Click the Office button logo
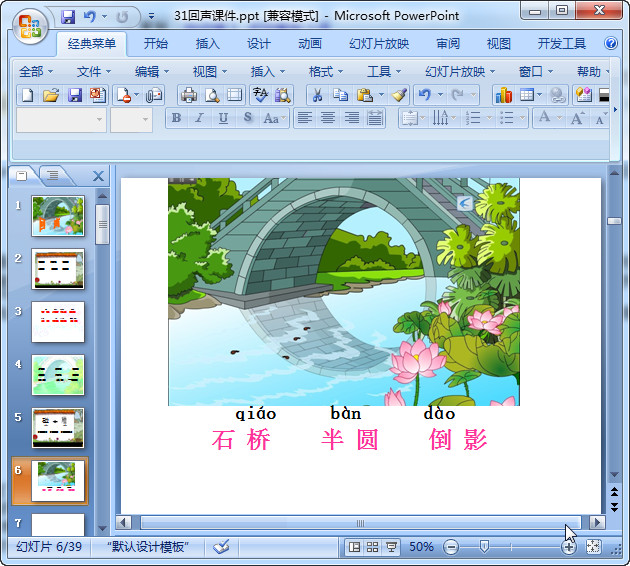Screen dimensions: 630x566 [x=30, y=27]
